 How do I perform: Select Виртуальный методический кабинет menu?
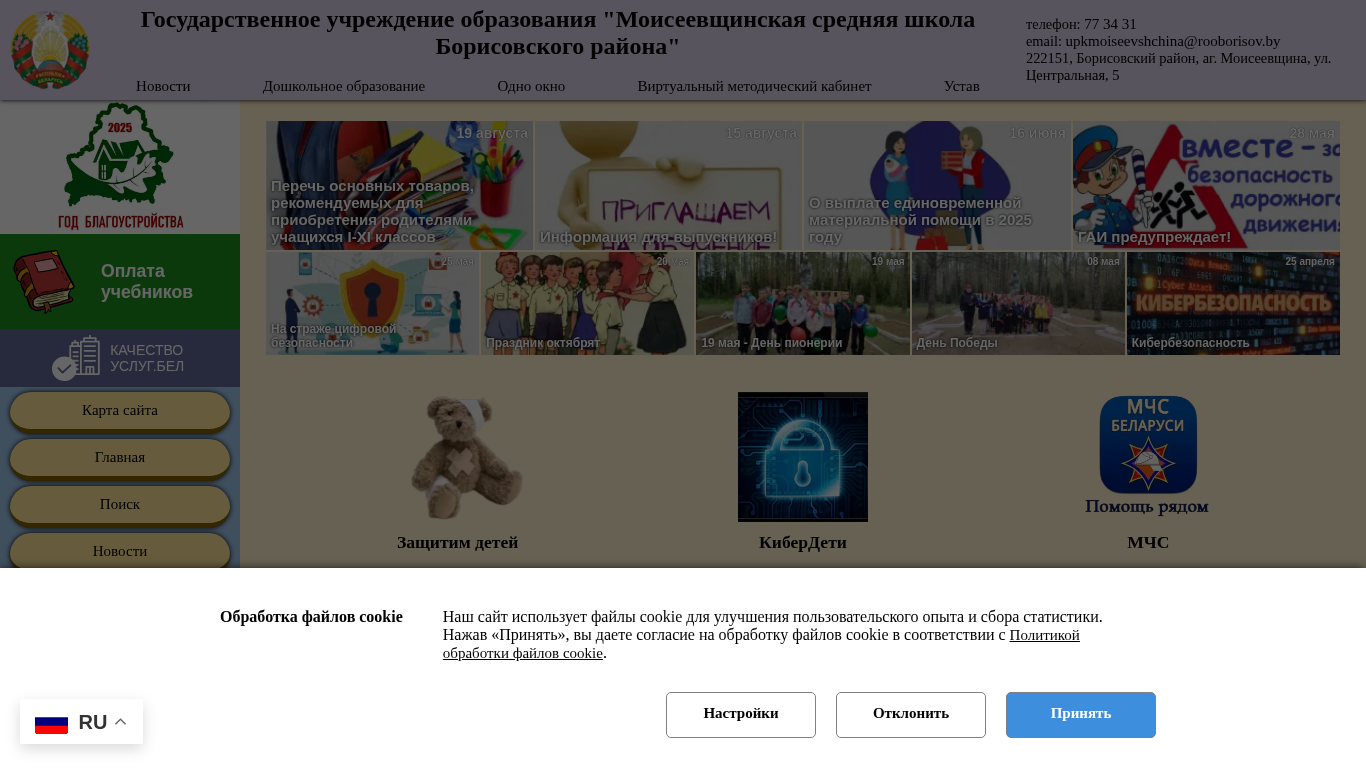click(754, 86)
